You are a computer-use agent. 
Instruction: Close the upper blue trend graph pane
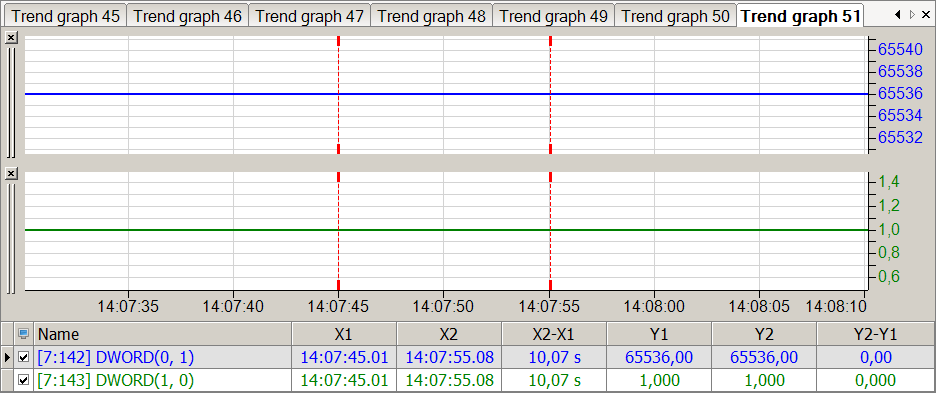coord(11,38)
